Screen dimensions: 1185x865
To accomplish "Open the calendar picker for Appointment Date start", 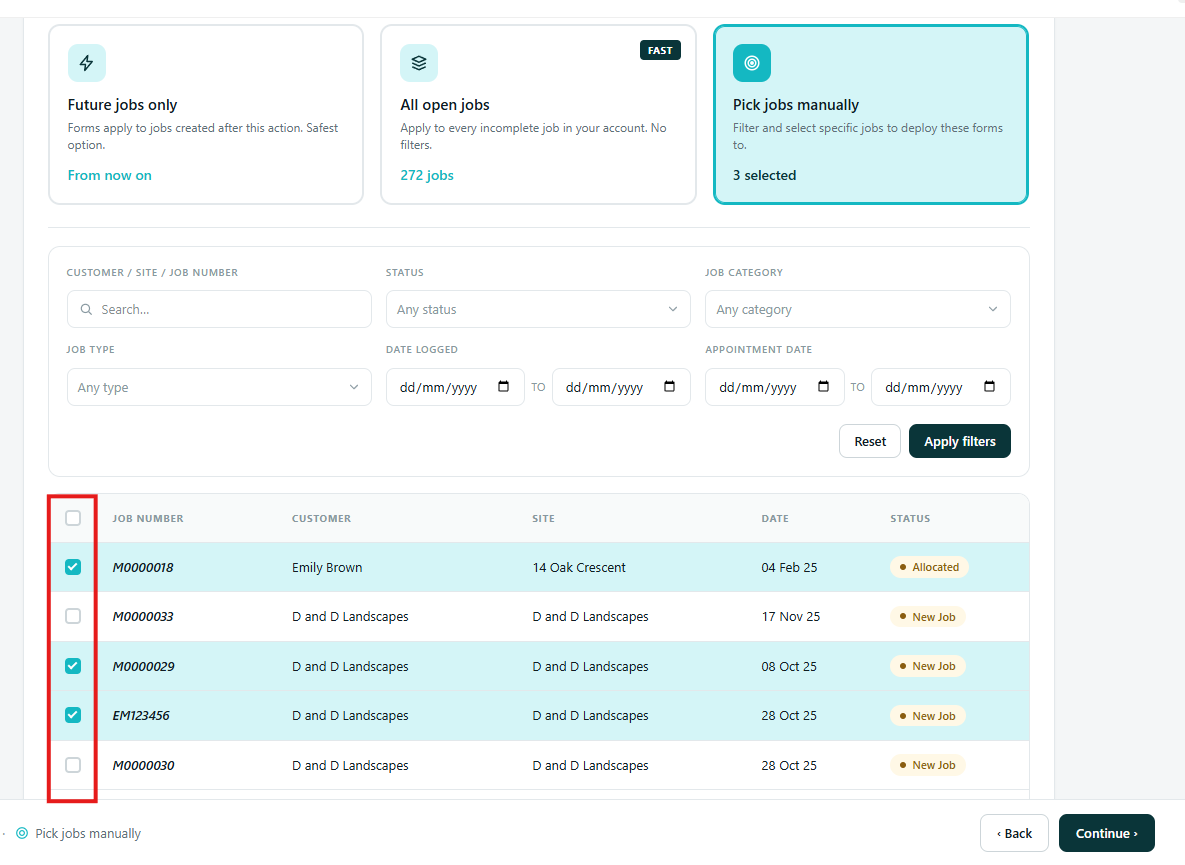I will tap(824, 387).
